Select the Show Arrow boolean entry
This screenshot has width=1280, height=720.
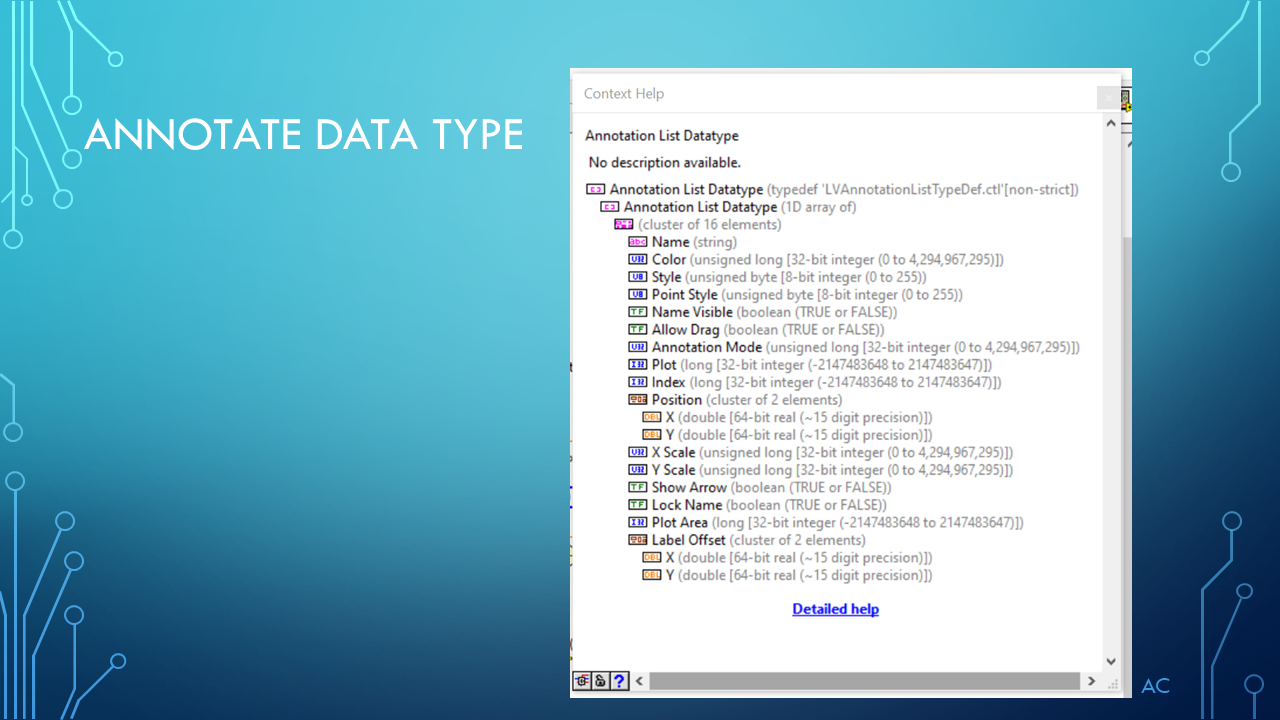[x=689, y=488]
